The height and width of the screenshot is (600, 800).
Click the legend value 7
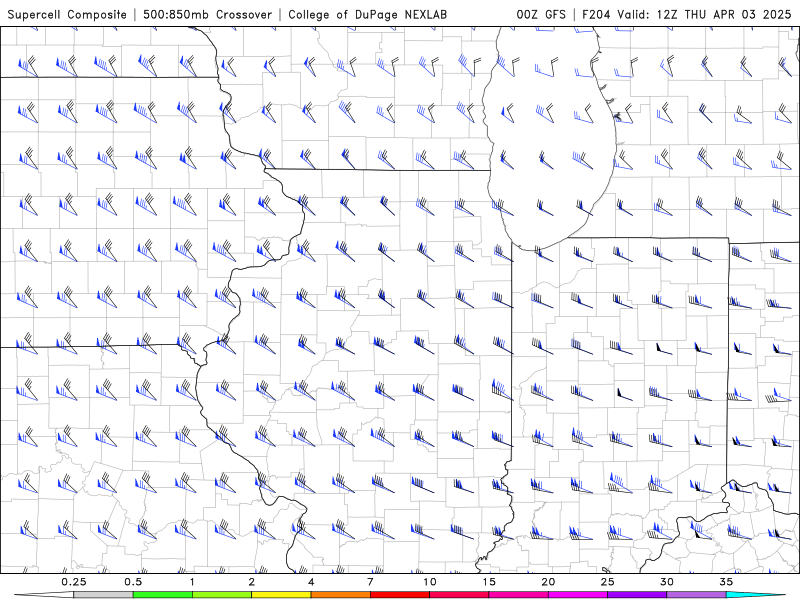(x=370, y=582)
